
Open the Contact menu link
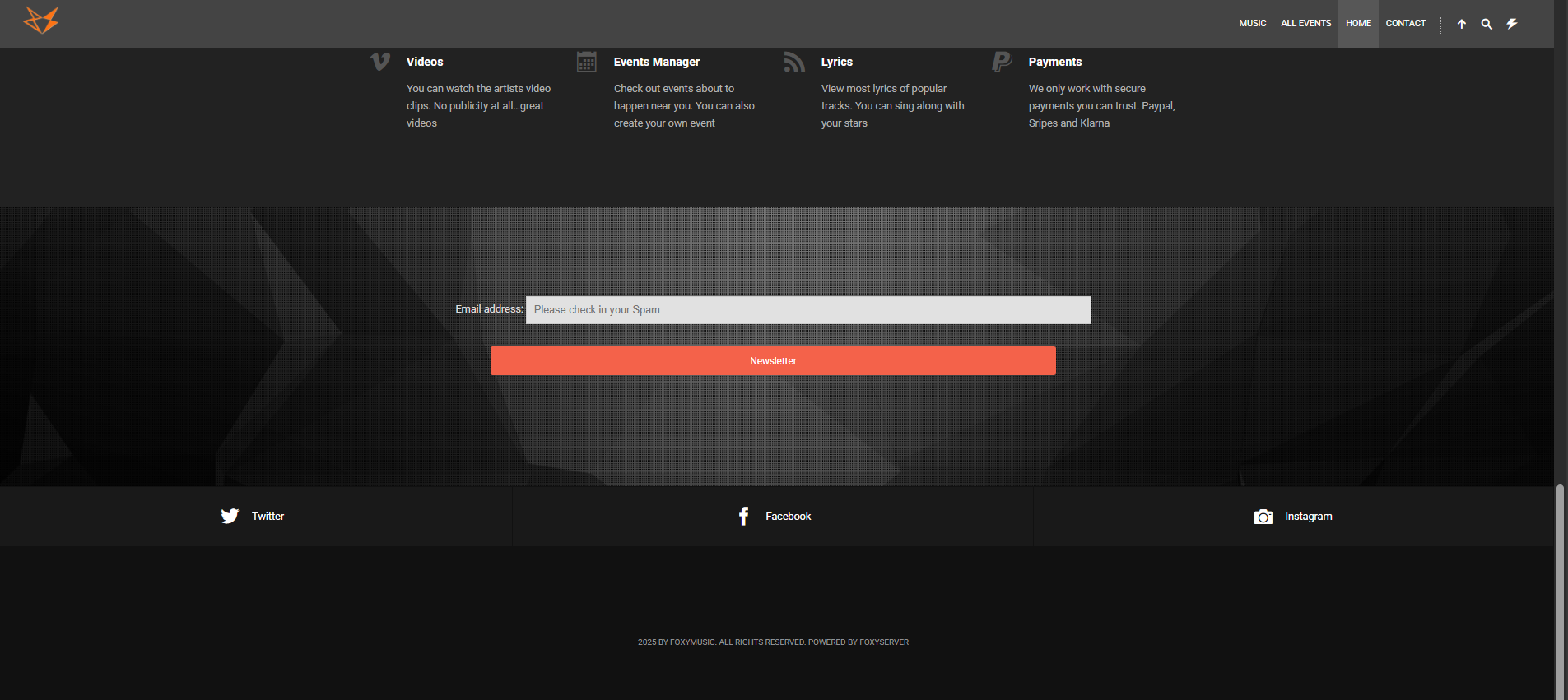[1405, 24]
